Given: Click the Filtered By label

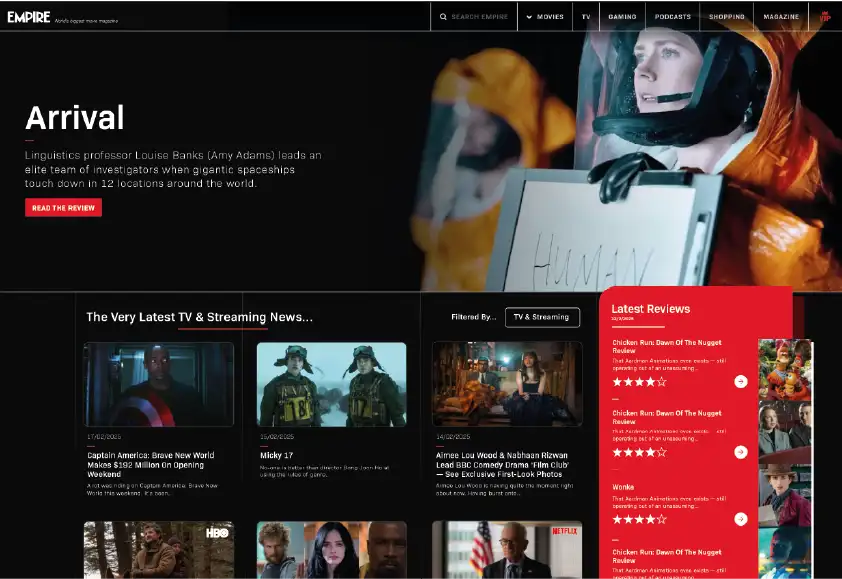Looking at the screenshot, I should point(474,317).
